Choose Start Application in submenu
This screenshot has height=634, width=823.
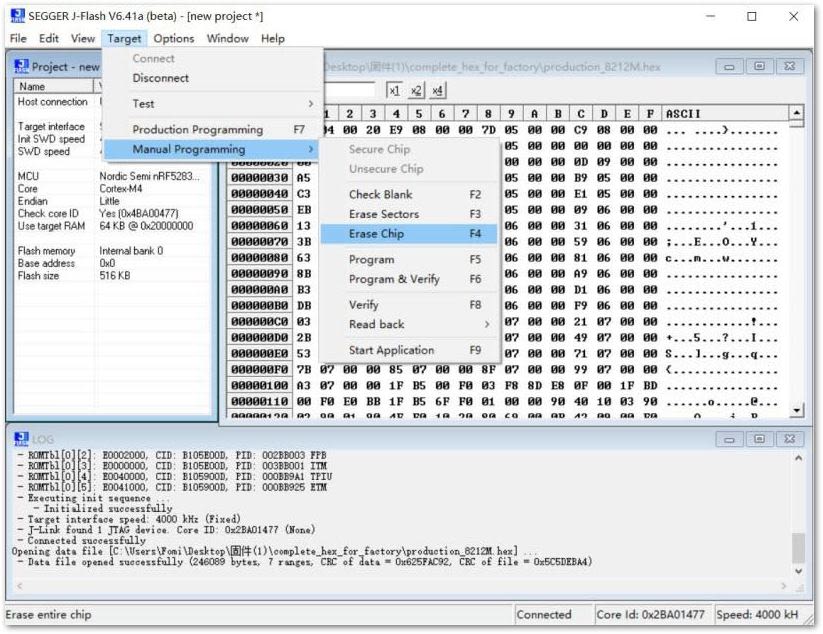(x=409, y=350)
